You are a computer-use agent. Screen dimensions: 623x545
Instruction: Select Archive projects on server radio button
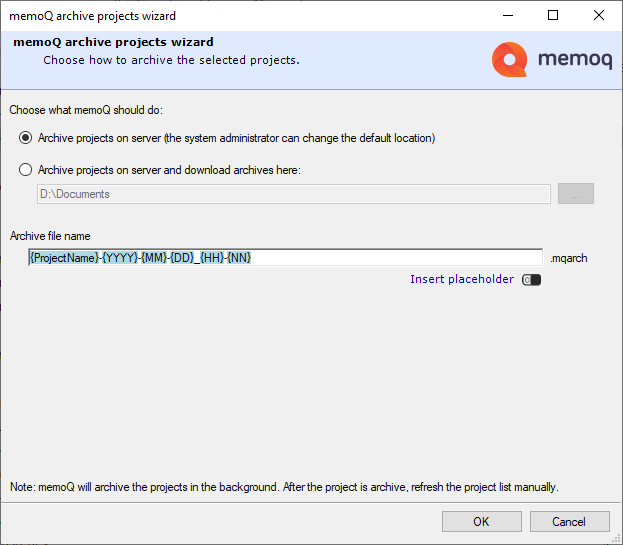(26, 138)
